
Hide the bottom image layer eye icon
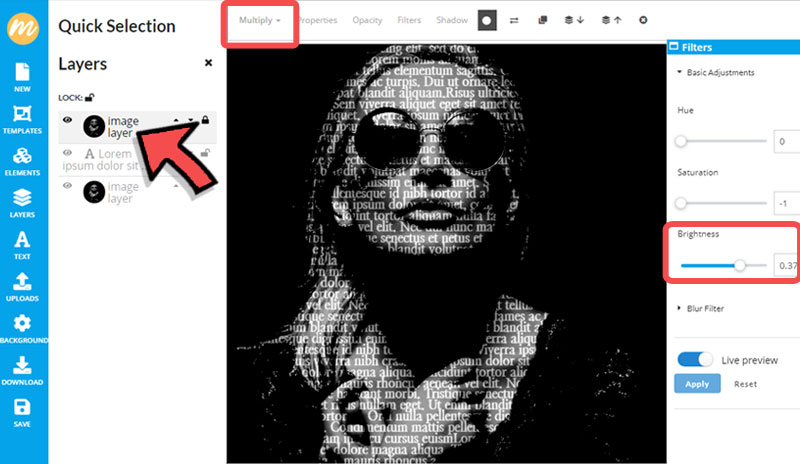coord(67,185)
